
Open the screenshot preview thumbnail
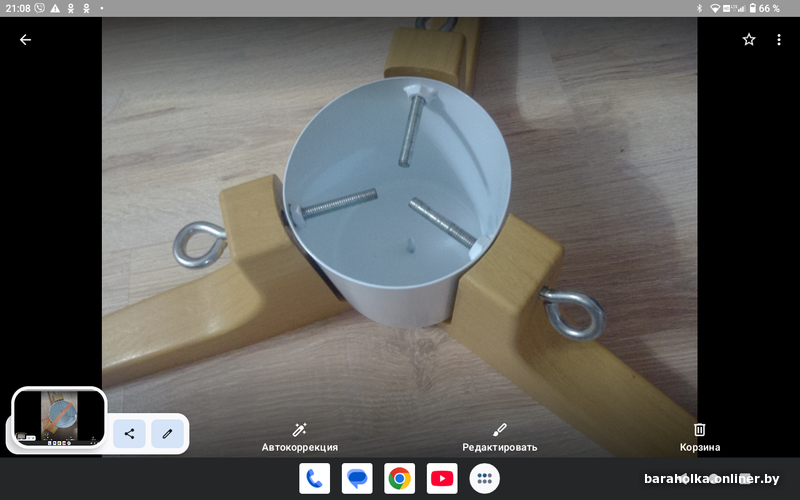pyautogui.click(x=59, y=417)
